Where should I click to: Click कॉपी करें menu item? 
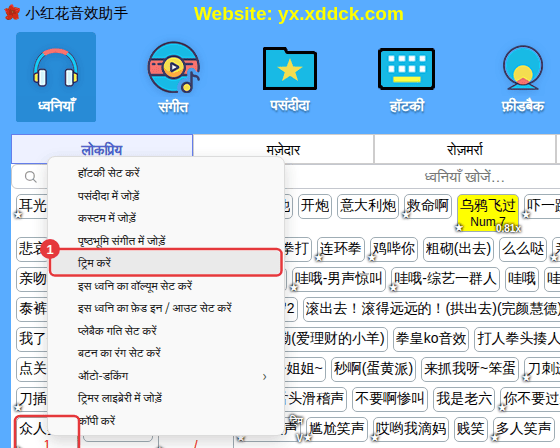click(x=166, y=420)
